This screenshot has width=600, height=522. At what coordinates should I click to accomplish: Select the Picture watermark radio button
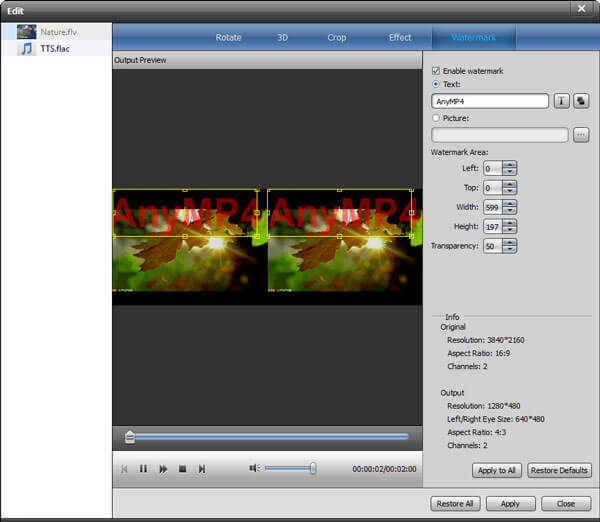436,118
